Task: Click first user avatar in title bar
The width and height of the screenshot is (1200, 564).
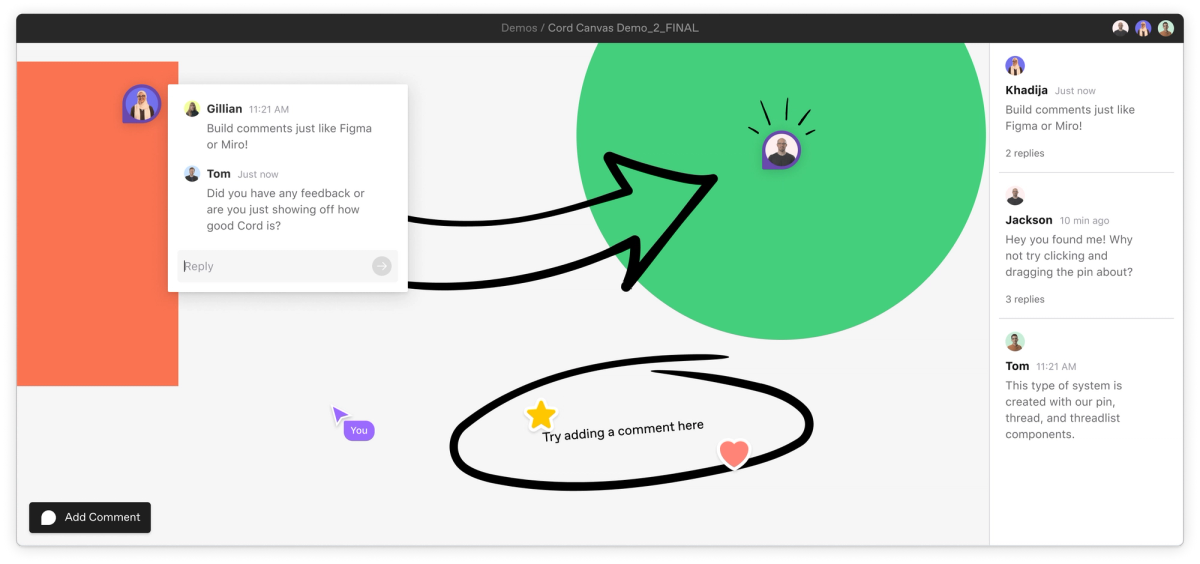Action: [1120, 28]
